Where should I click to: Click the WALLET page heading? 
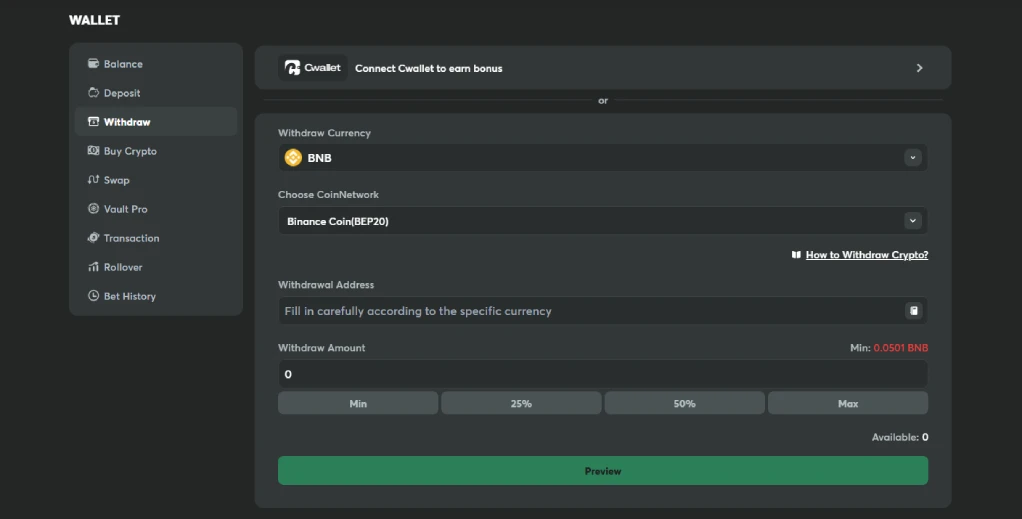pos(95,20)
